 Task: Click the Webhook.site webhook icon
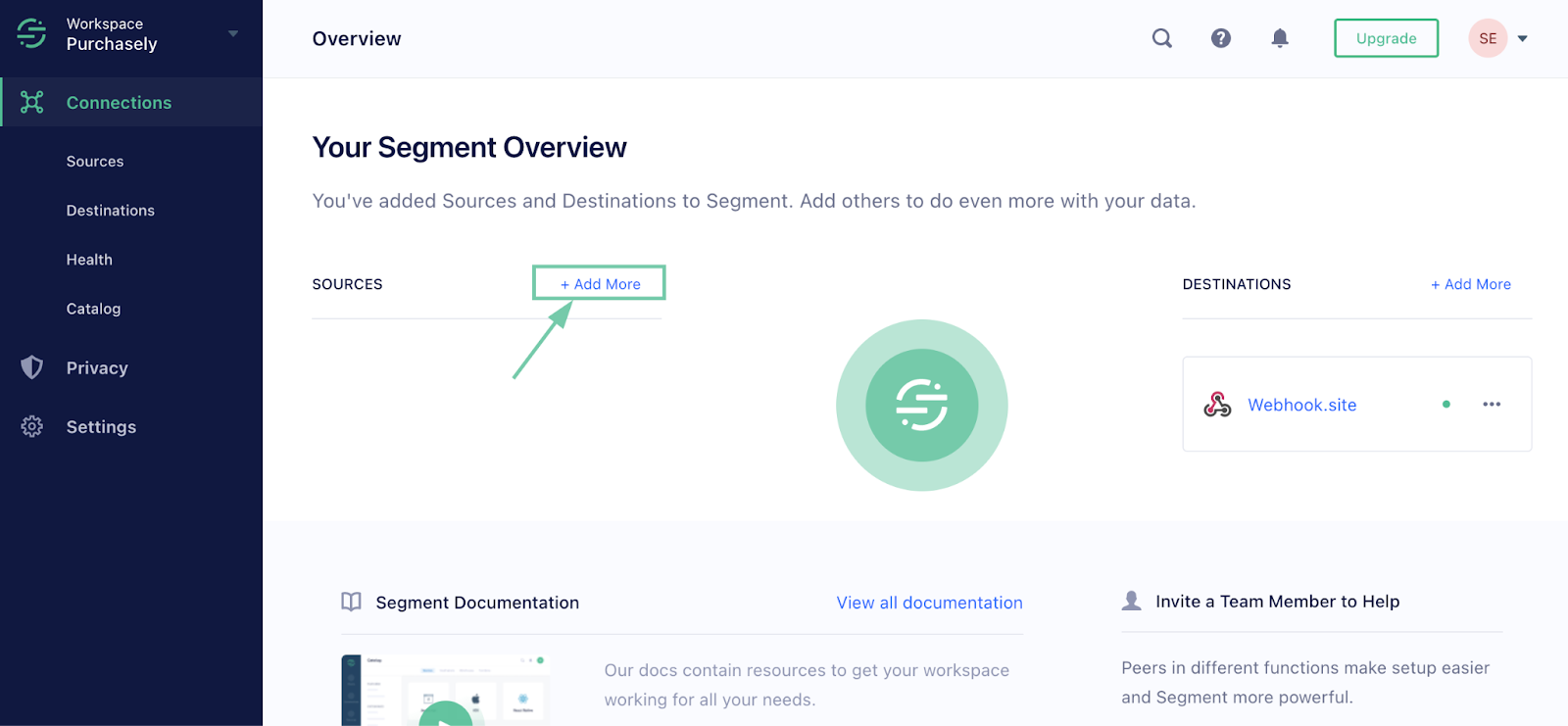tap(1218, 405)
